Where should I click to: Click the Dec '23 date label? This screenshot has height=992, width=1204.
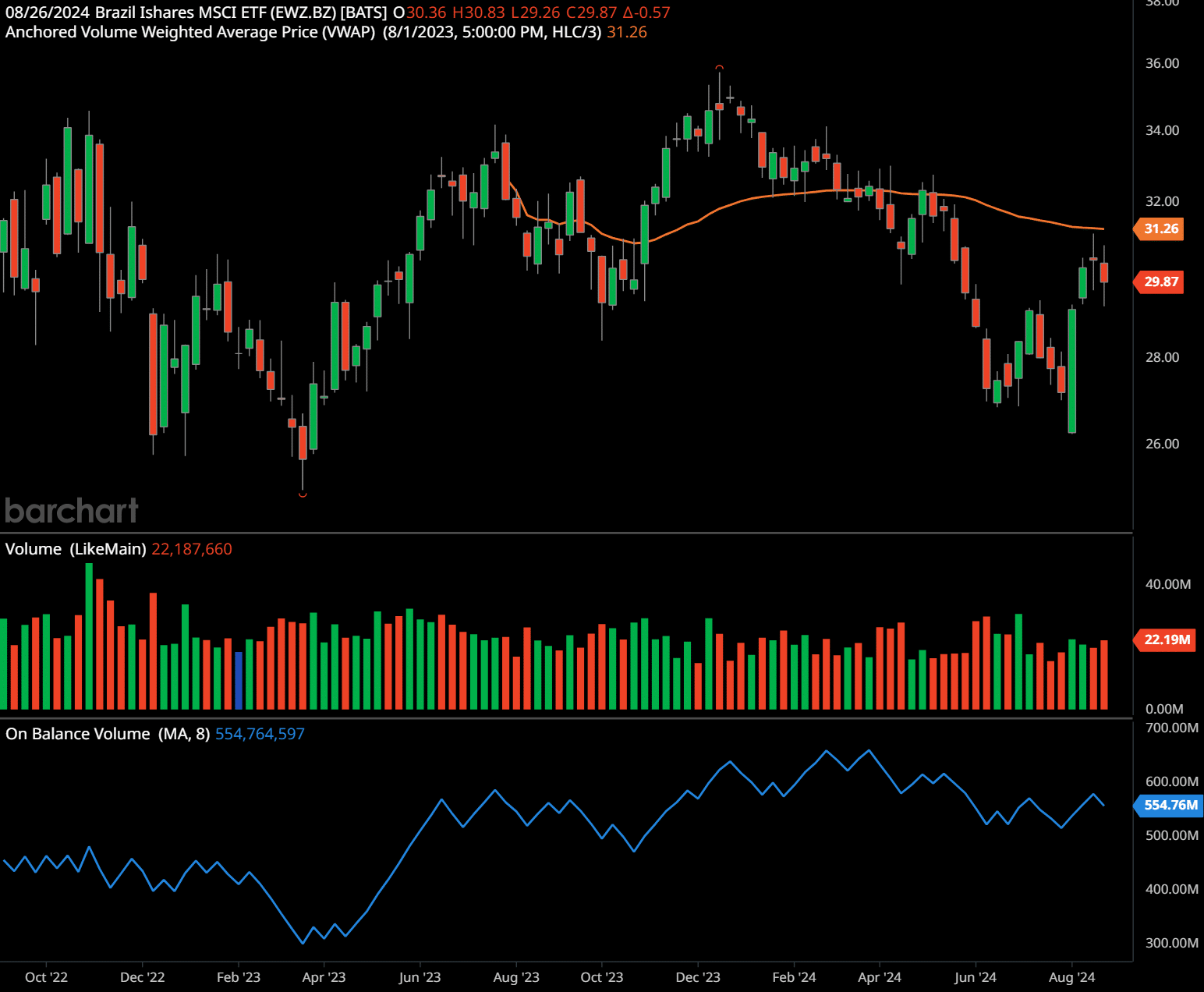click(x=698, y=977)
